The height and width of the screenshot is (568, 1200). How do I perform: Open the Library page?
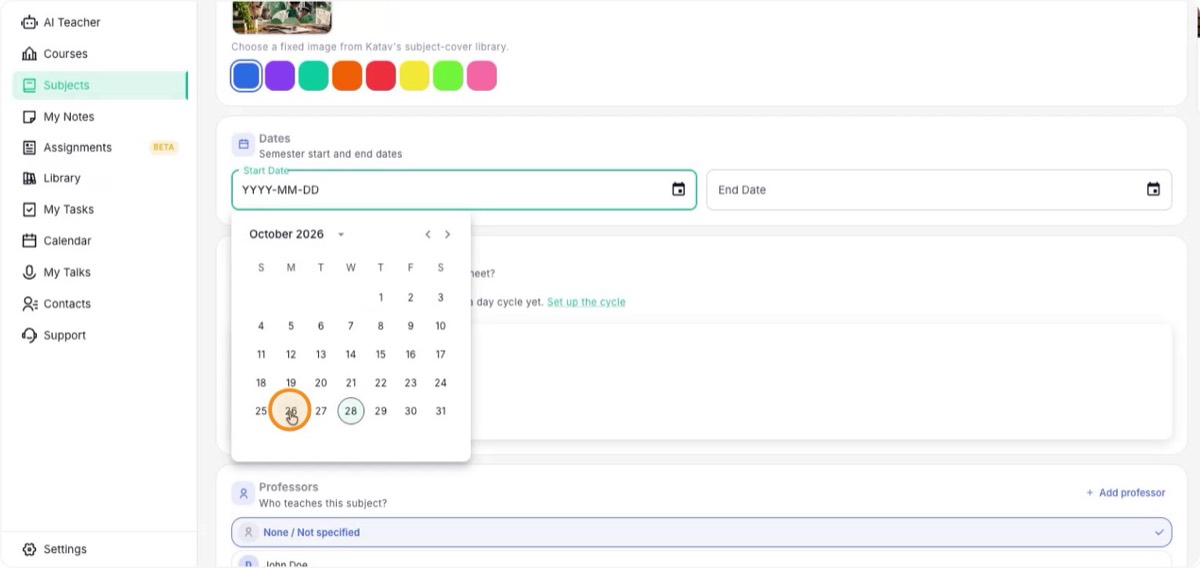click(100, 178)
